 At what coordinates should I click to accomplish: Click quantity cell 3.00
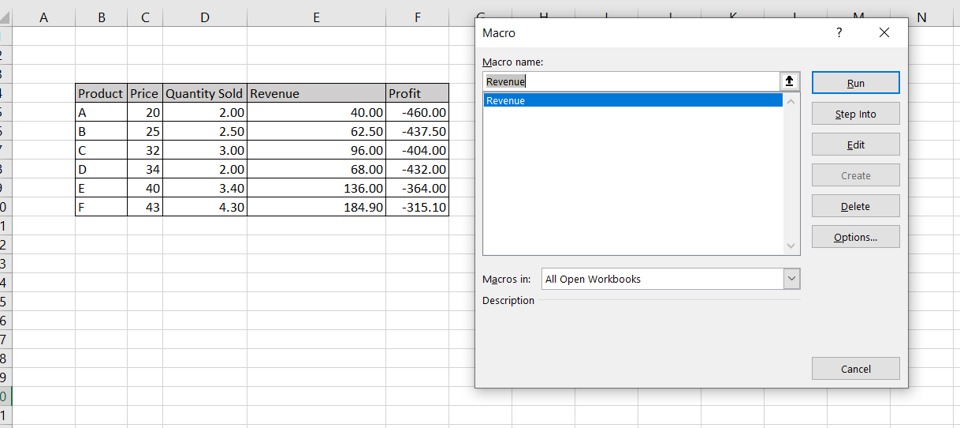[204, 151]
